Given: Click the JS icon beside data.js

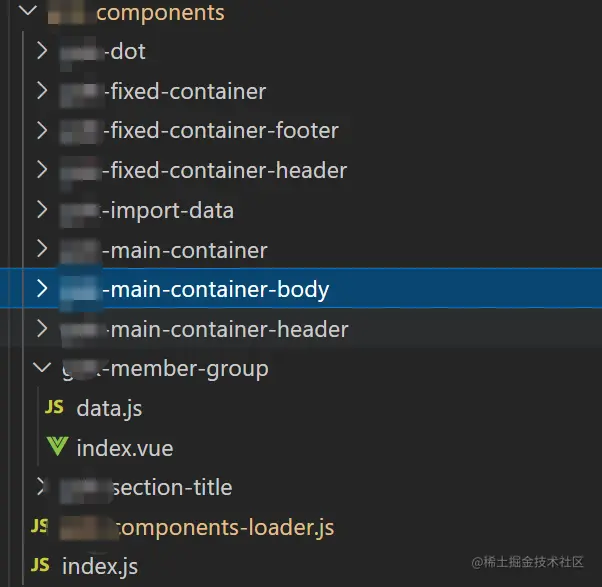Looking at the screenshot, I should tap(55, 408).
